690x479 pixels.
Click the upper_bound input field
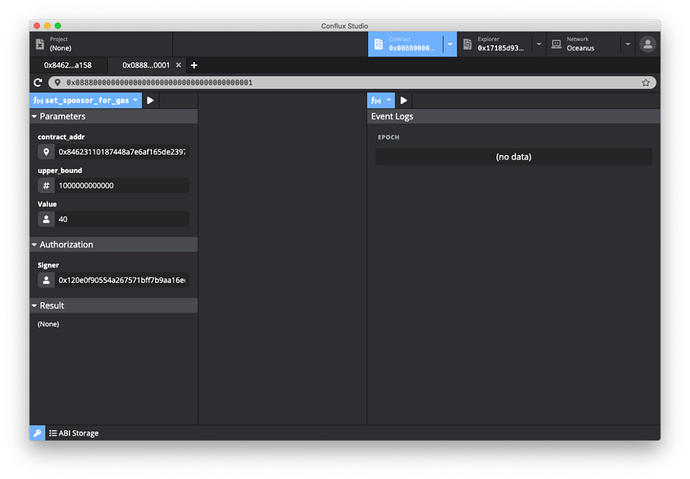coord(121,186)
